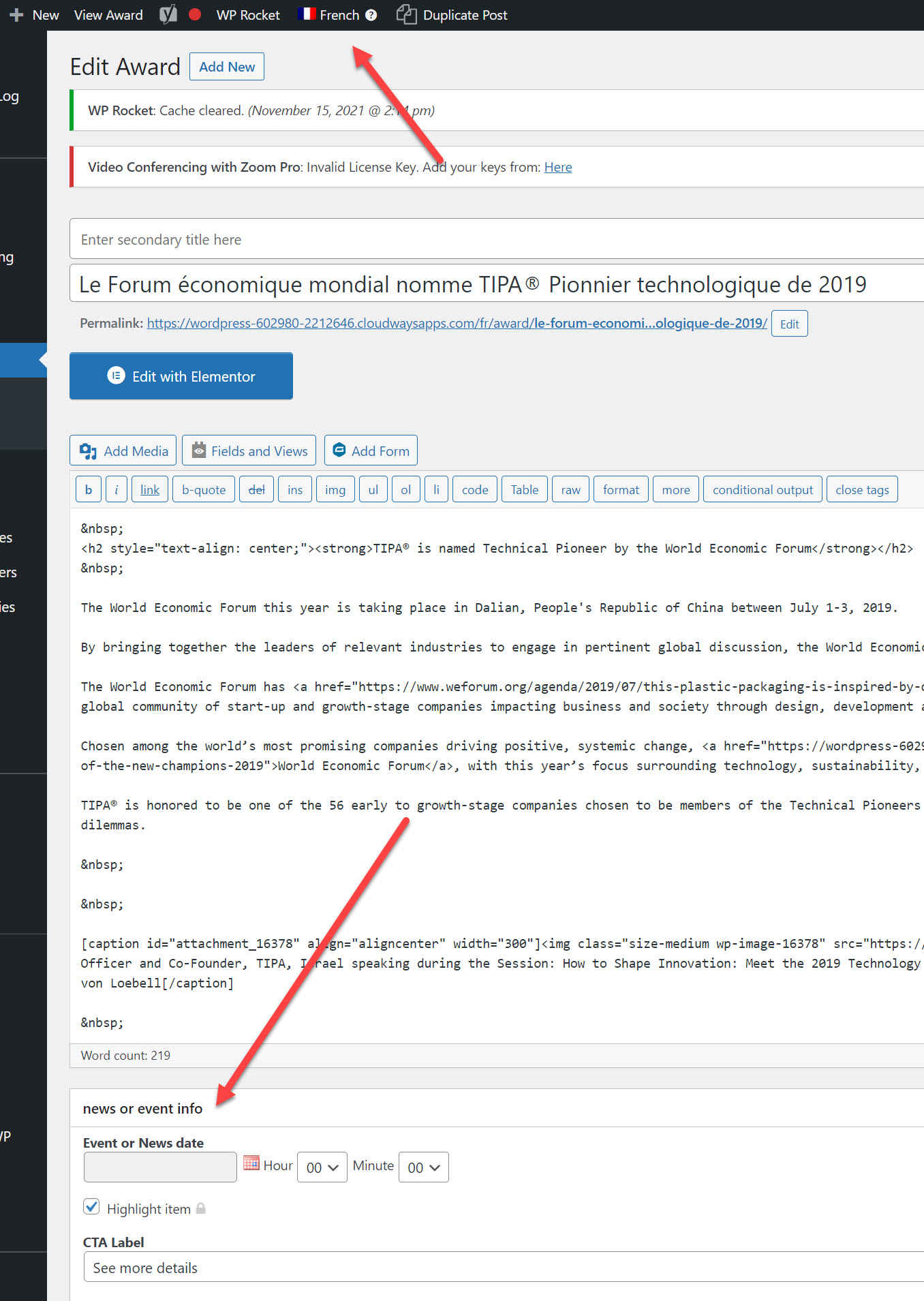
Task: Click the Elementor logo icon
Action: tap(117, 376)
